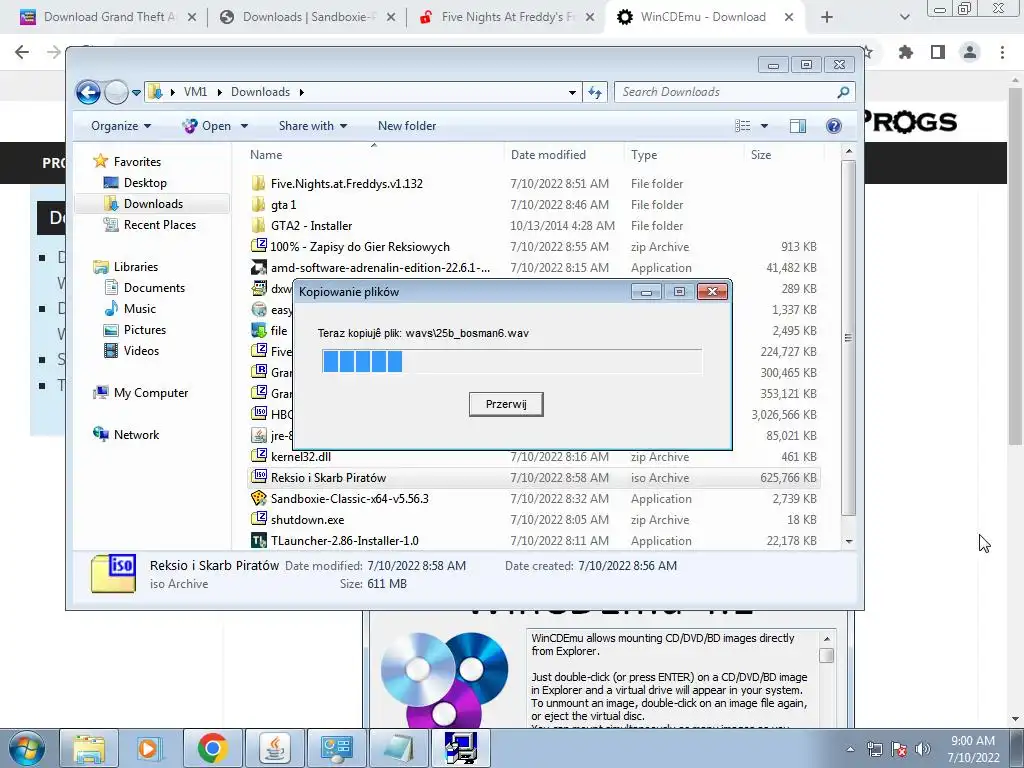Sort by the Name column header

tap(266, 155)
